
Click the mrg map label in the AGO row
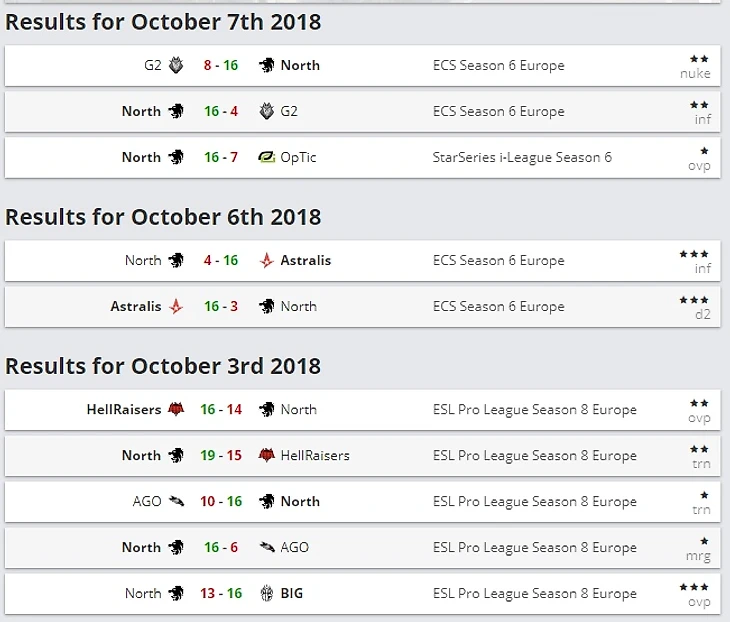700,555
